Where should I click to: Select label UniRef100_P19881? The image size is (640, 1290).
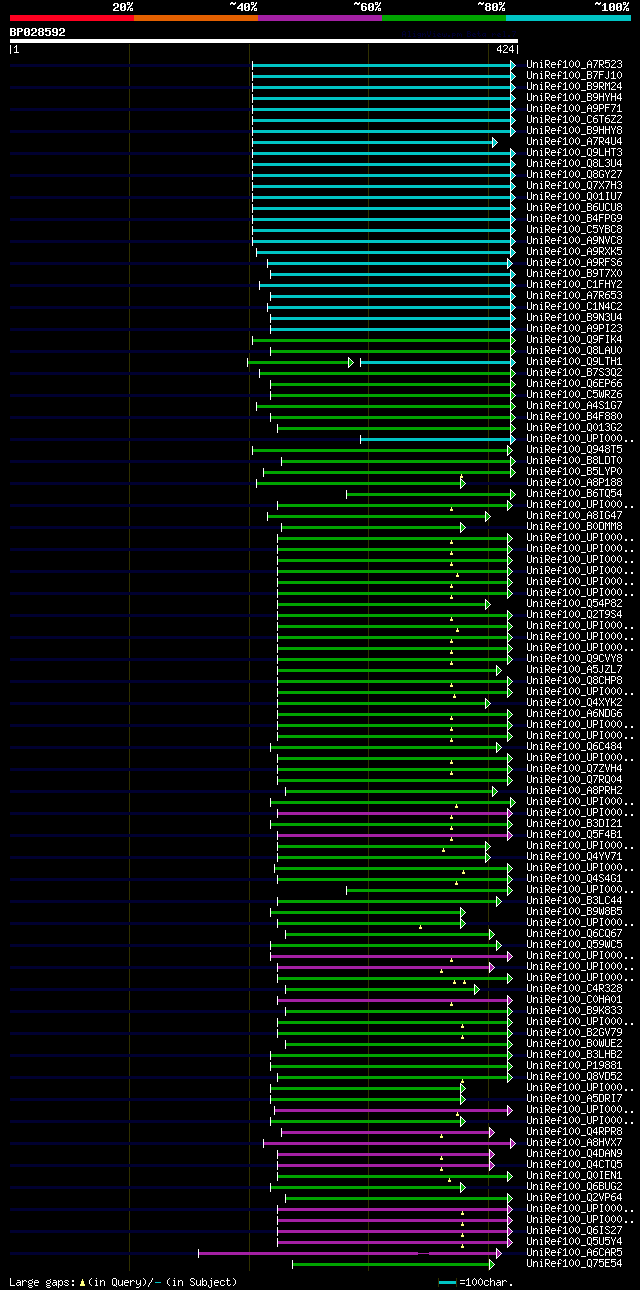[574, 1065]
